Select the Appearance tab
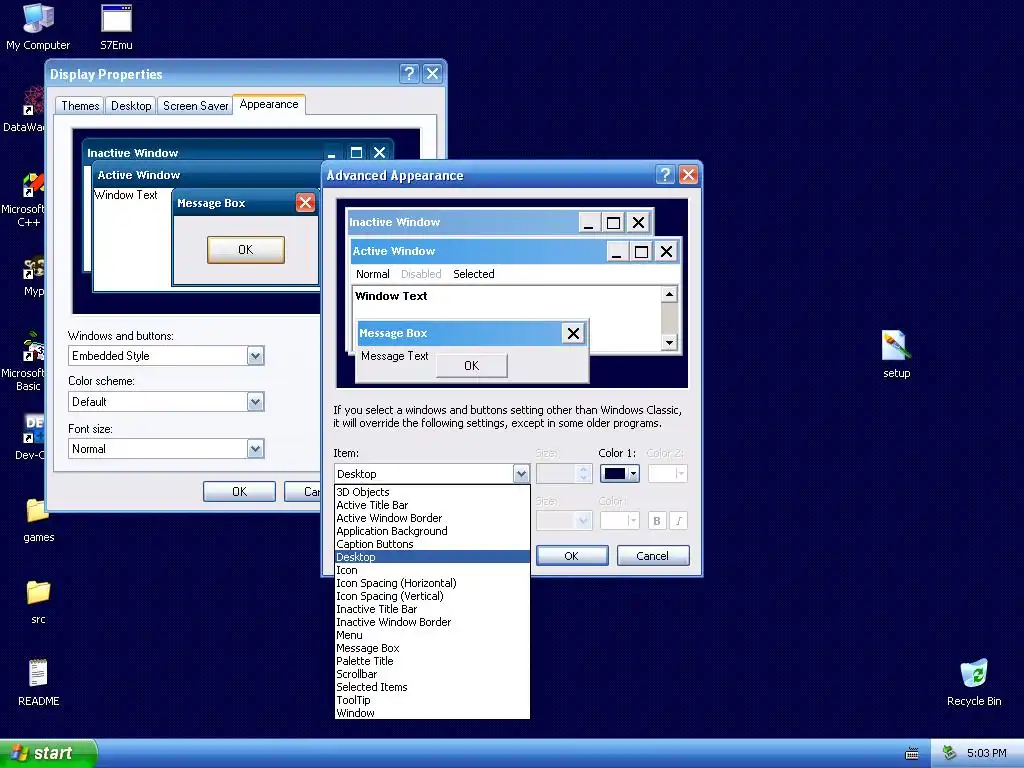 point(268,104)
